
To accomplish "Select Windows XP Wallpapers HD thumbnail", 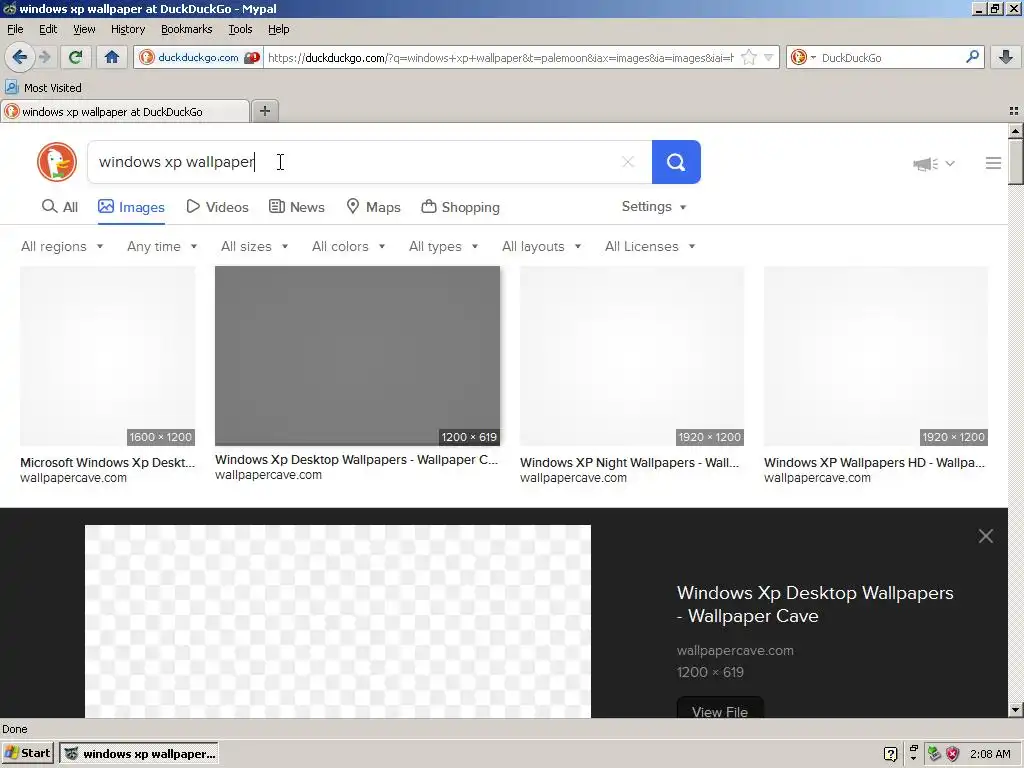I will 876,356.
